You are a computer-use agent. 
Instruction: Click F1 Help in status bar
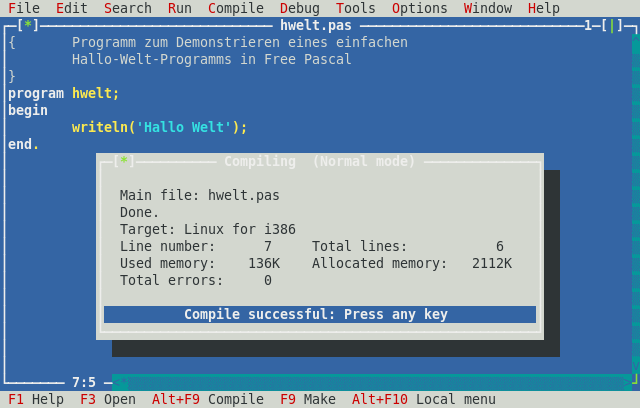pos(36,399)
